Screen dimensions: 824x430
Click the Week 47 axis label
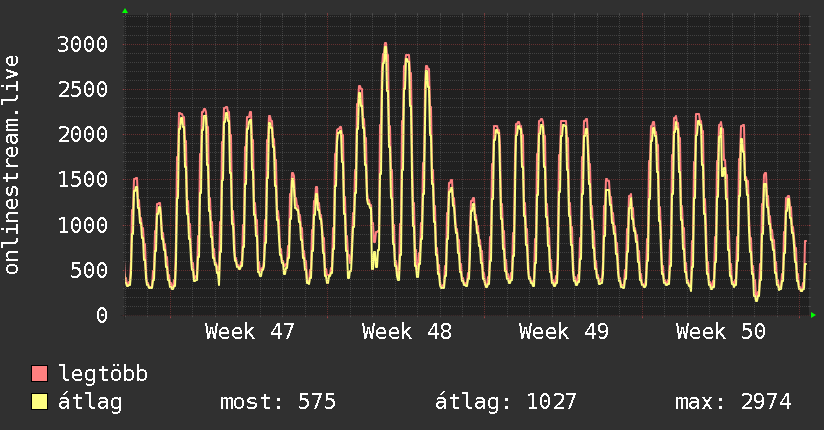pos(250,332)
